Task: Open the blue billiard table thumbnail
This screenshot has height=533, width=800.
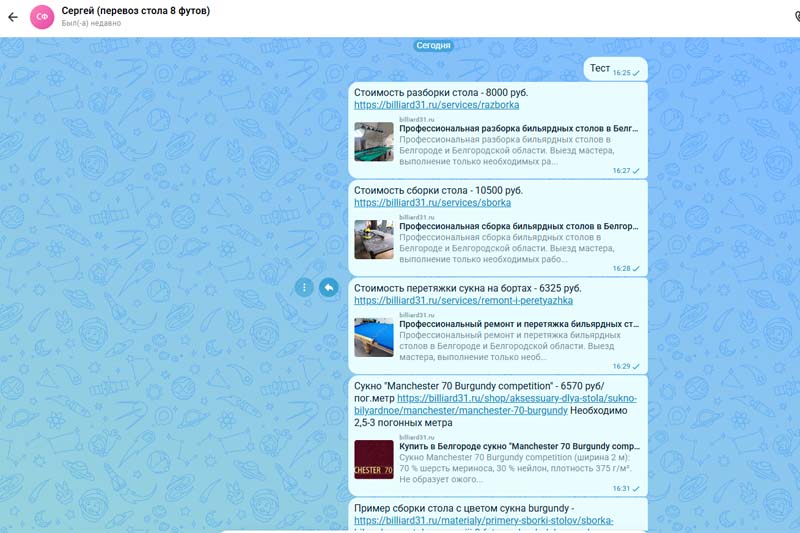Action: point(374,338)
